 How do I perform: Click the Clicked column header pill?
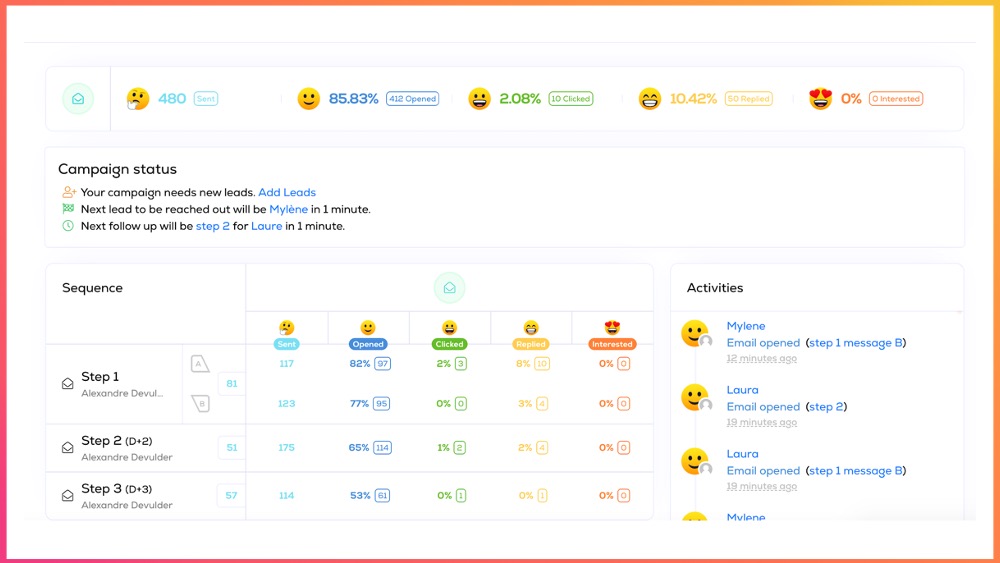point(450,344)
